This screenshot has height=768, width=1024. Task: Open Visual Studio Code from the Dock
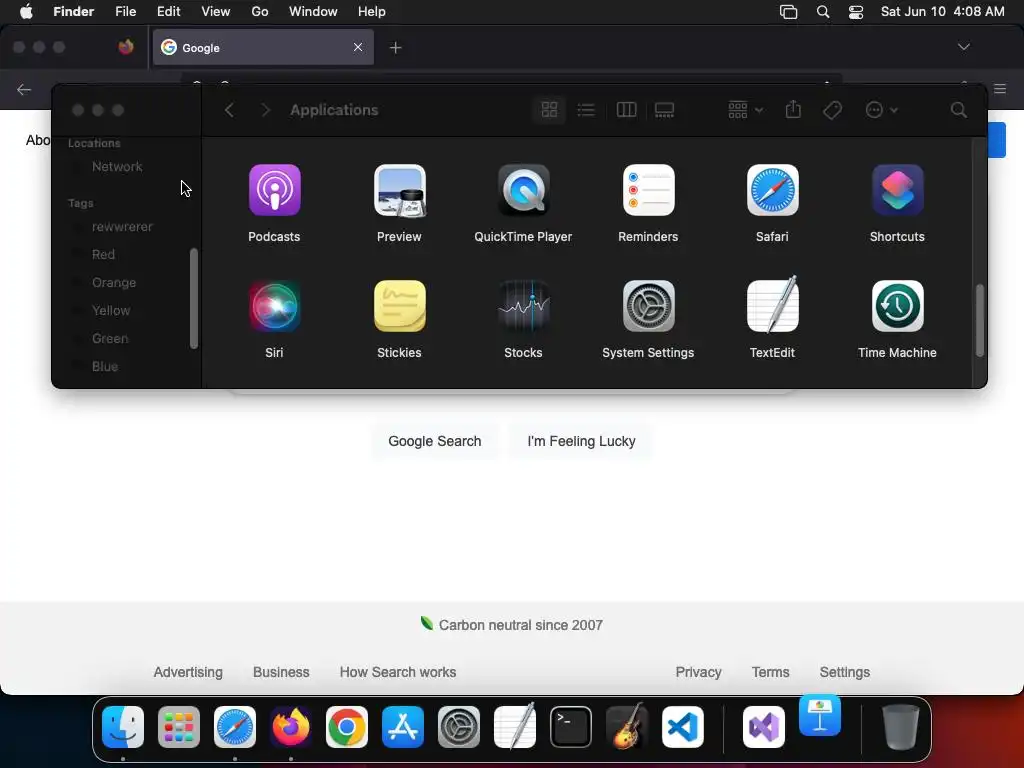[x=682, y=727]
